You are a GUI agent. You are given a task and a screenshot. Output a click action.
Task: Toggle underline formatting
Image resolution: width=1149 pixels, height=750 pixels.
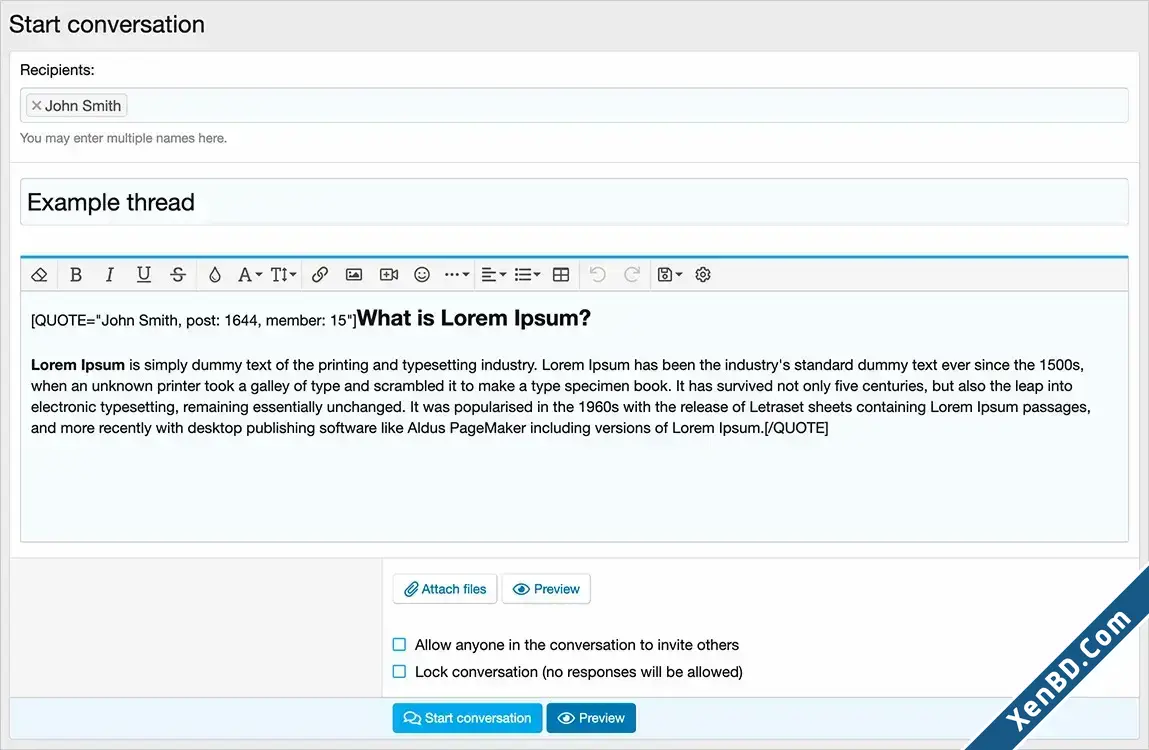(x=144, y=275)
